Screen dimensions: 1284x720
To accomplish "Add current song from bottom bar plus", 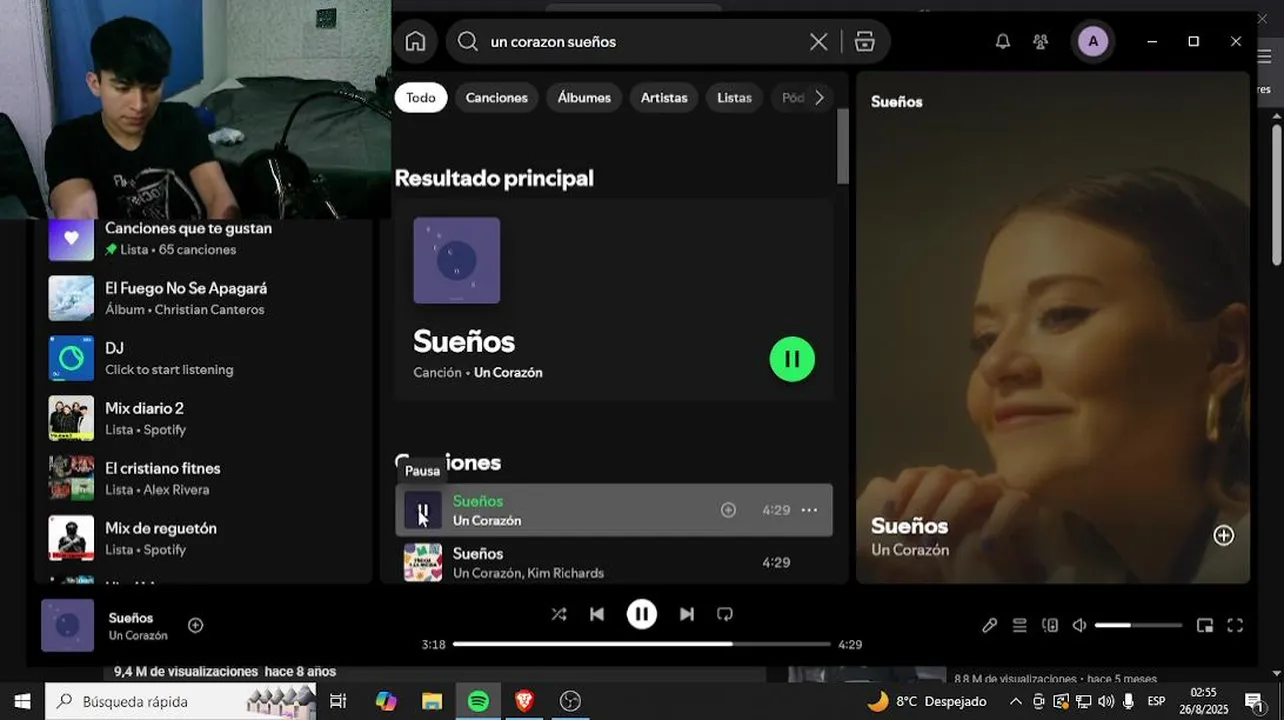I will (196, 625).
